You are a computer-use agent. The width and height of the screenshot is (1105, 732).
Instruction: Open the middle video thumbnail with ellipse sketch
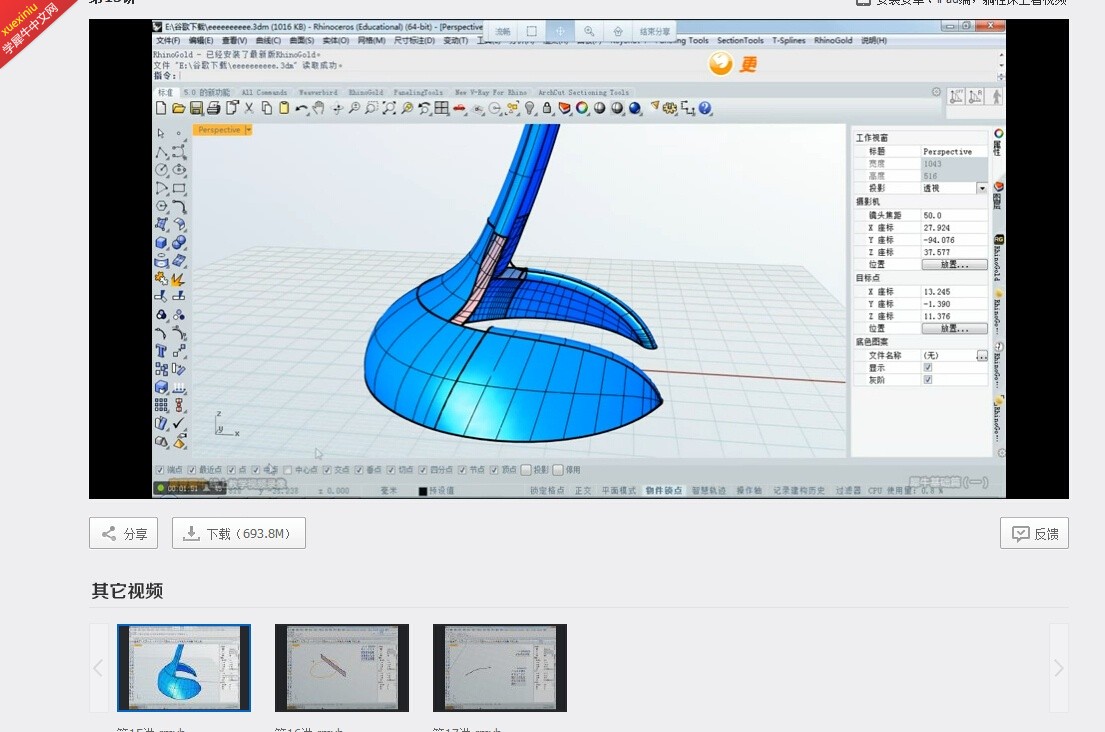pos(342,667)
